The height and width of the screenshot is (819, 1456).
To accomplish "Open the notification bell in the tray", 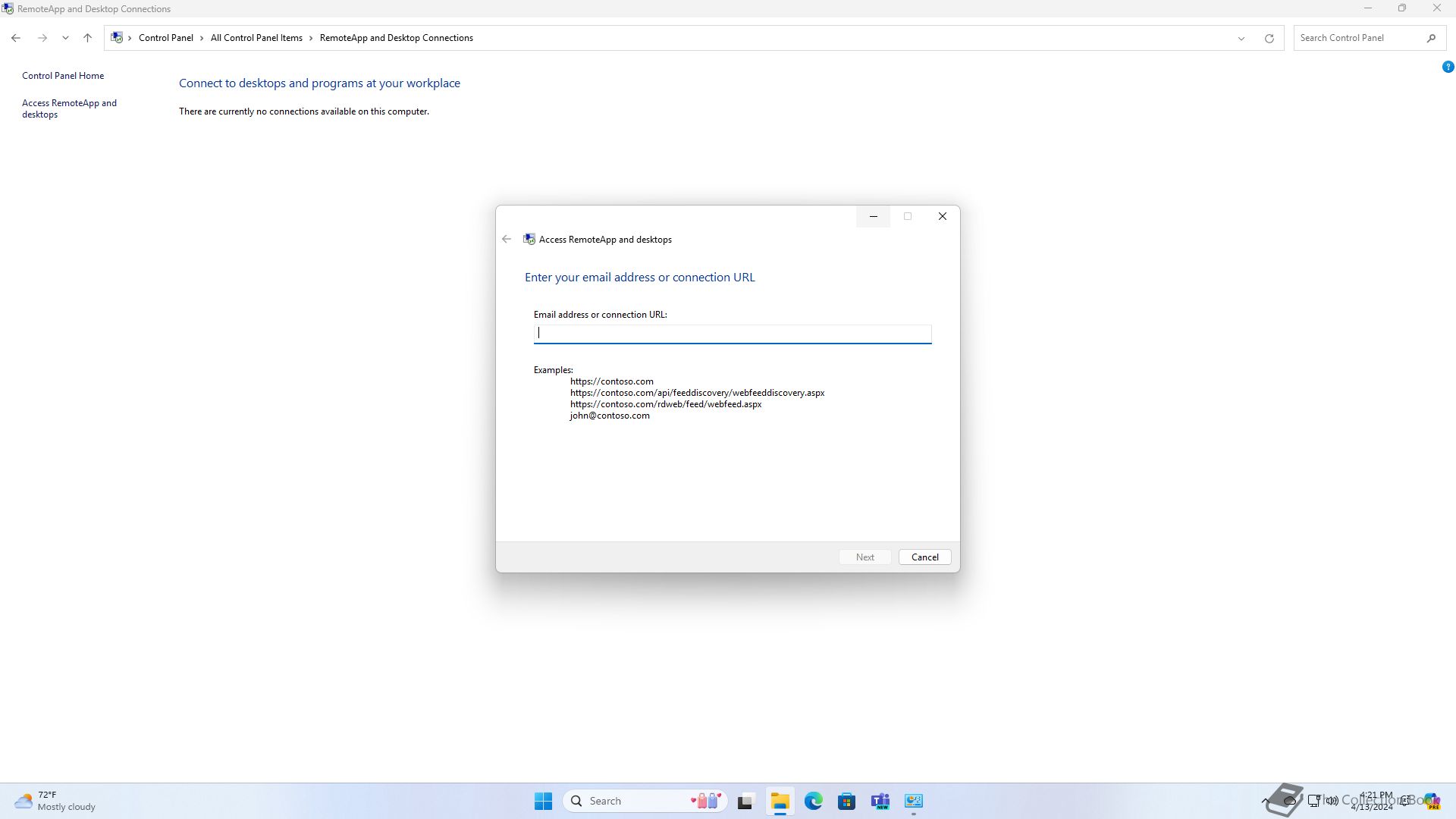I will click(x=1406, y=801).
